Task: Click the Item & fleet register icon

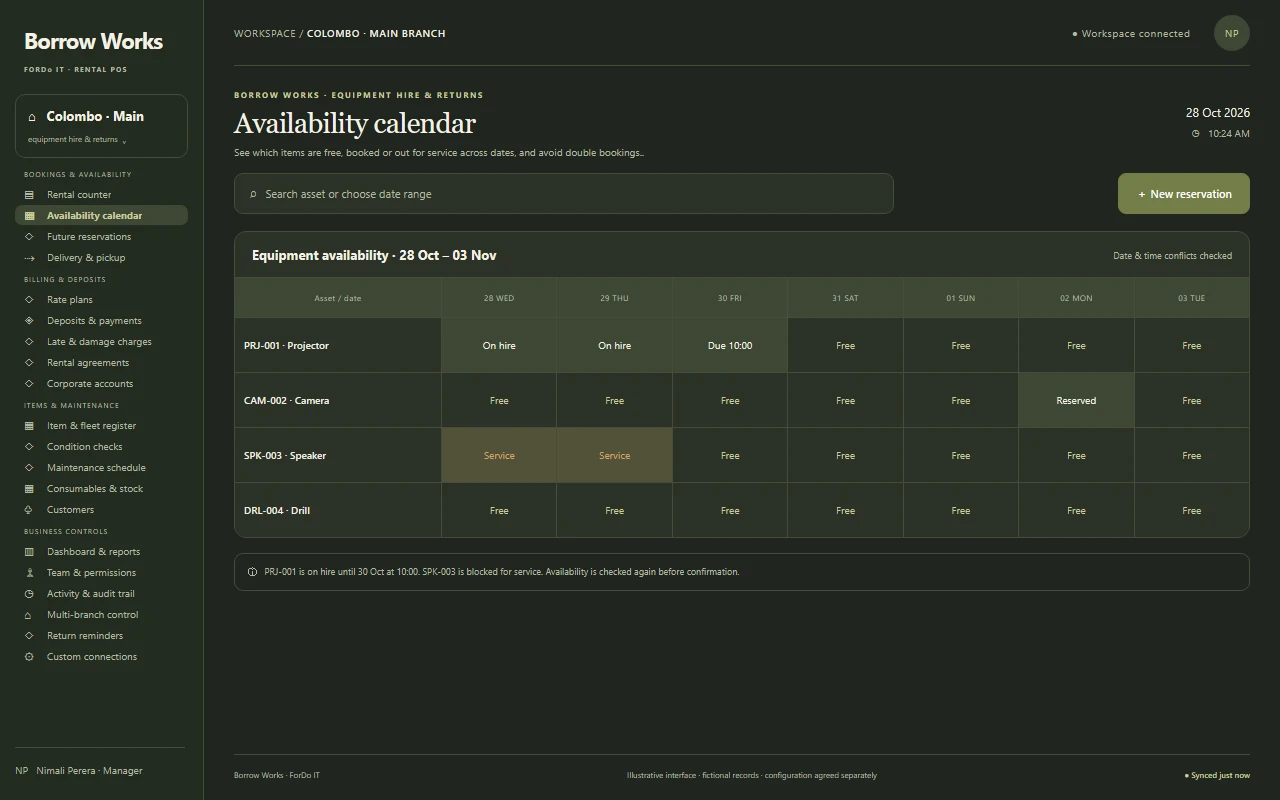Action: click(29, 426)
